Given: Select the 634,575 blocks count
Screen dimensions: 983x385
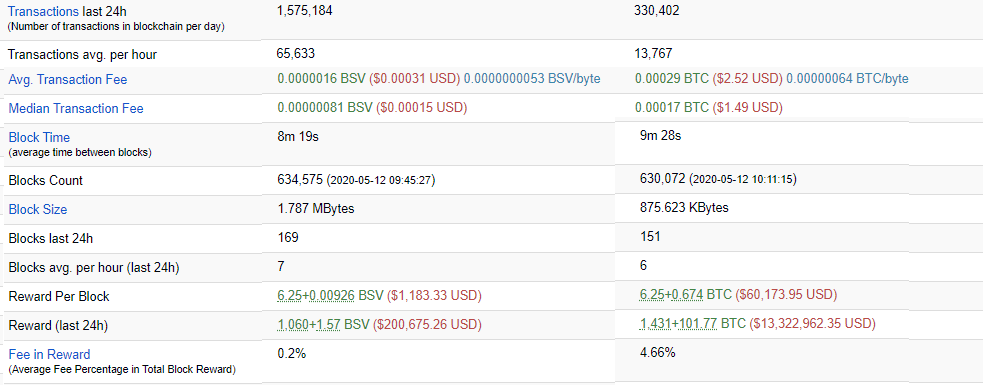Looking at the screenshot, I should [300, 180].
